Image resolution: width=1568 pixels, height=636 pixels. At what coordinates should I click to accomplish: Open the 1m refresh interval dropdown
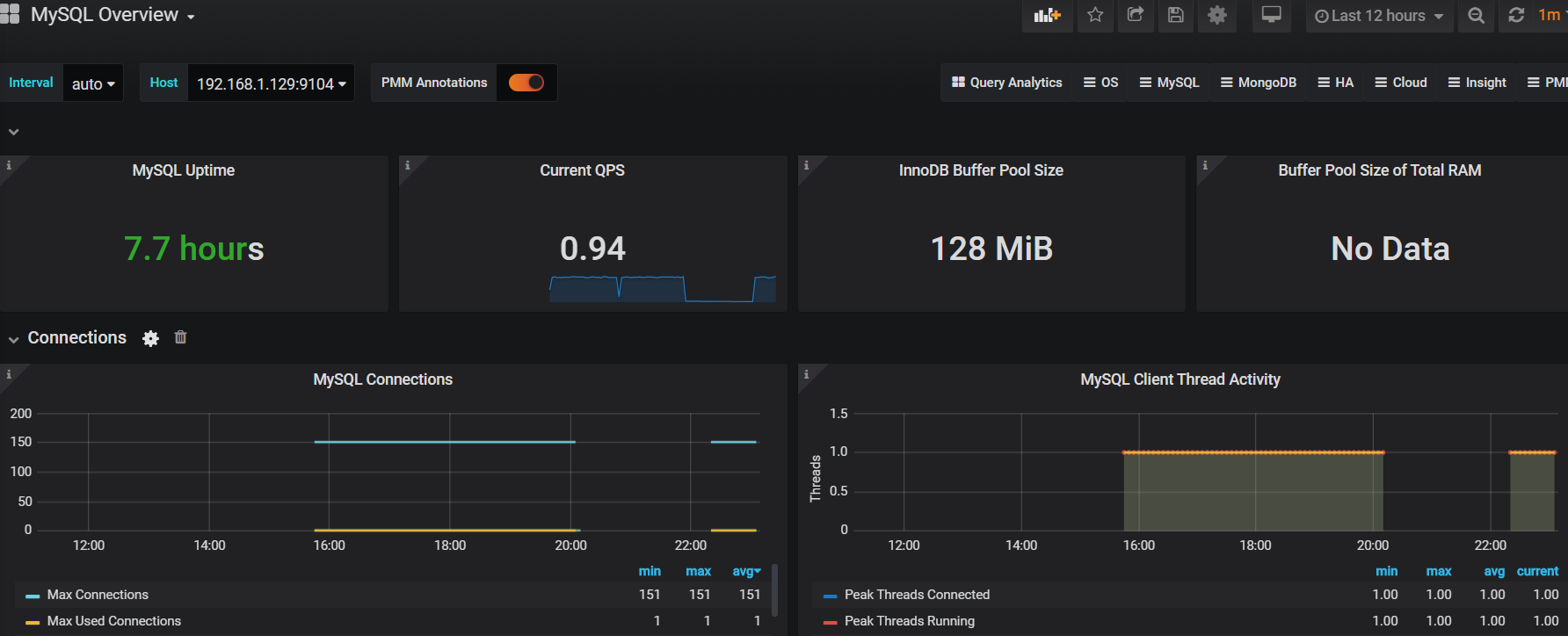tap(1550, 16)
